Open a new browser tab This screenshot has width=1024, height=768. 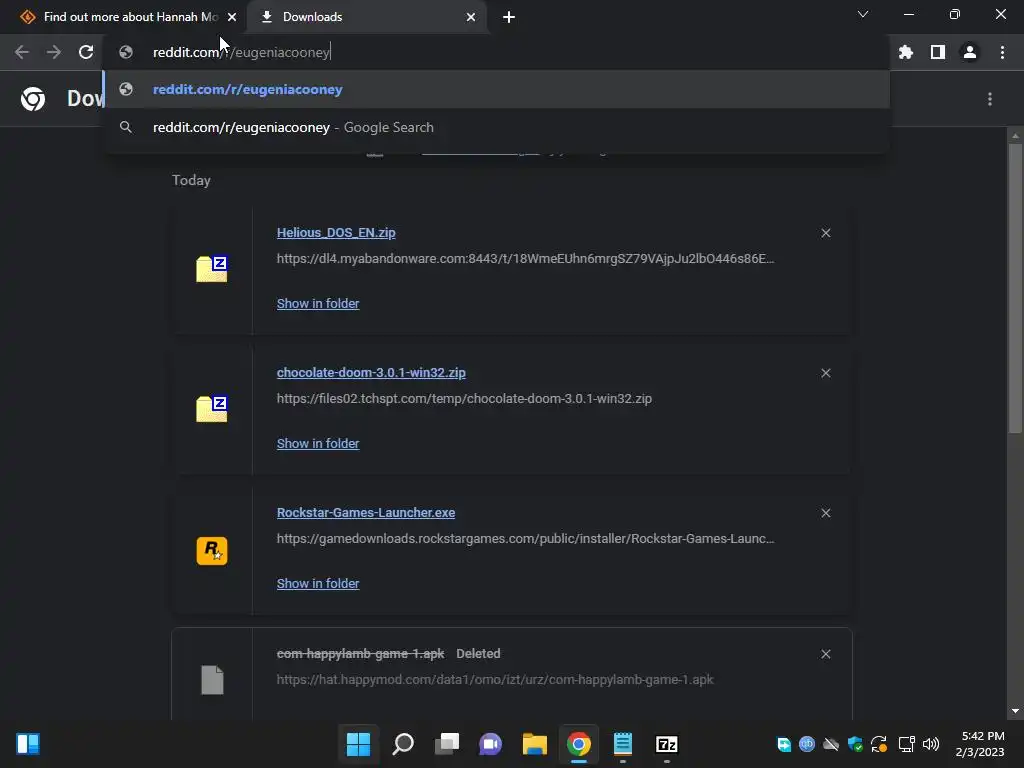click(x=509, y=17)
